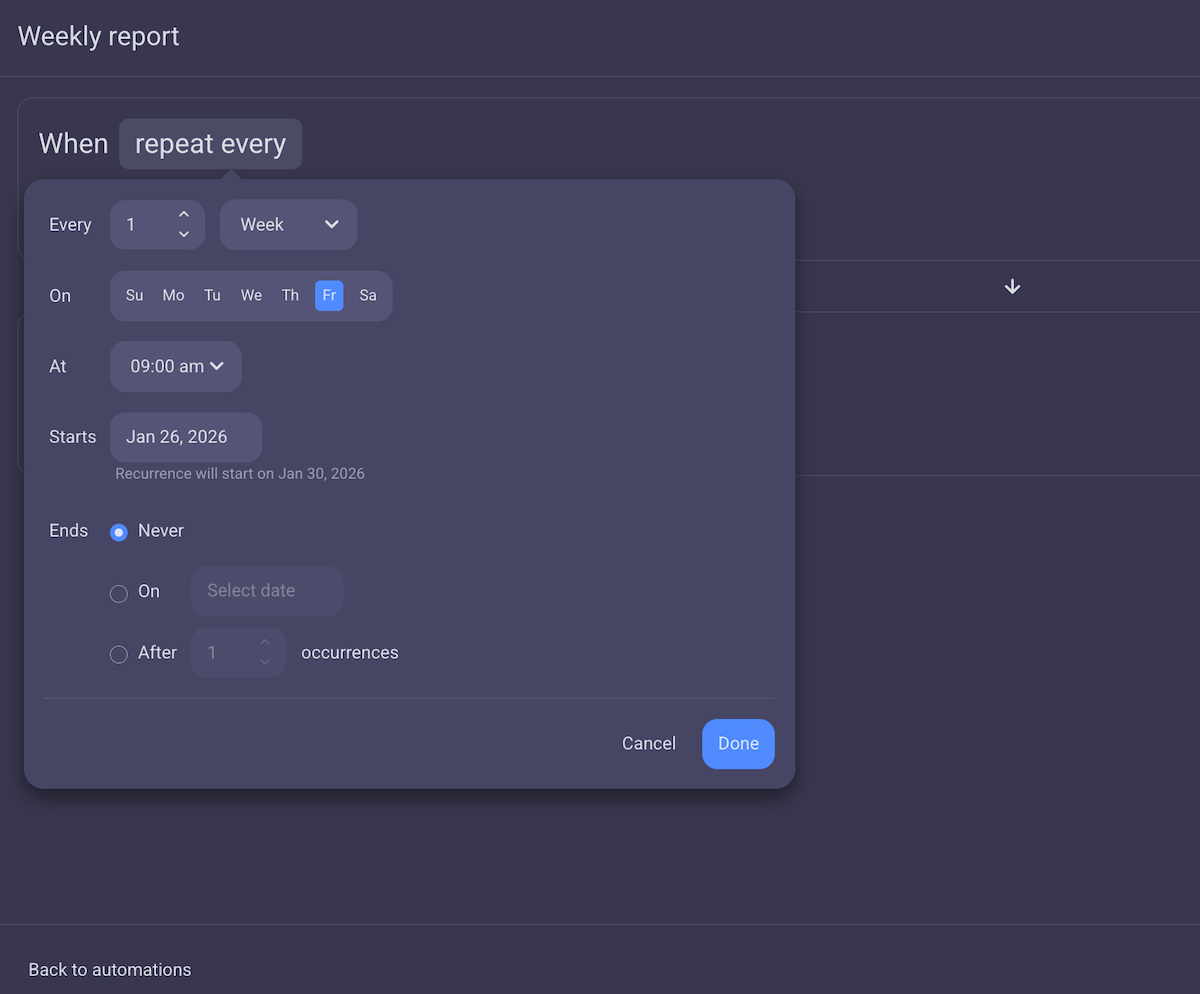Select the After occurrences end option

(x=118, y=654)
